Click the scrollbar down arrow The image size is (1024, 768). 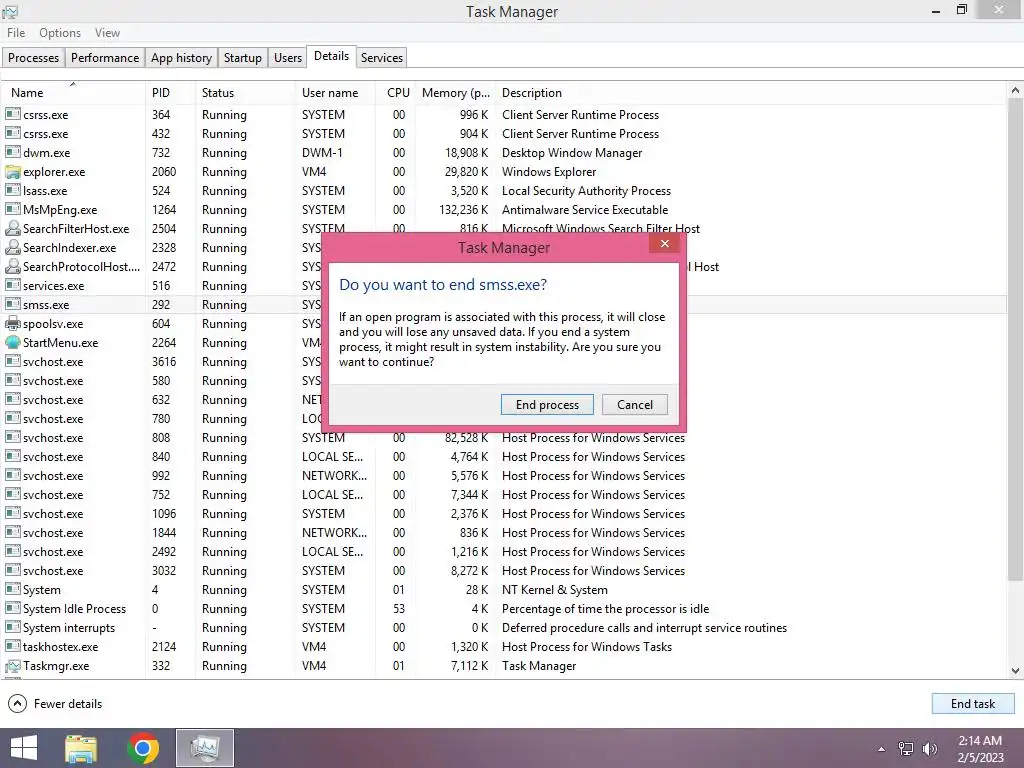coord(1016,671)
